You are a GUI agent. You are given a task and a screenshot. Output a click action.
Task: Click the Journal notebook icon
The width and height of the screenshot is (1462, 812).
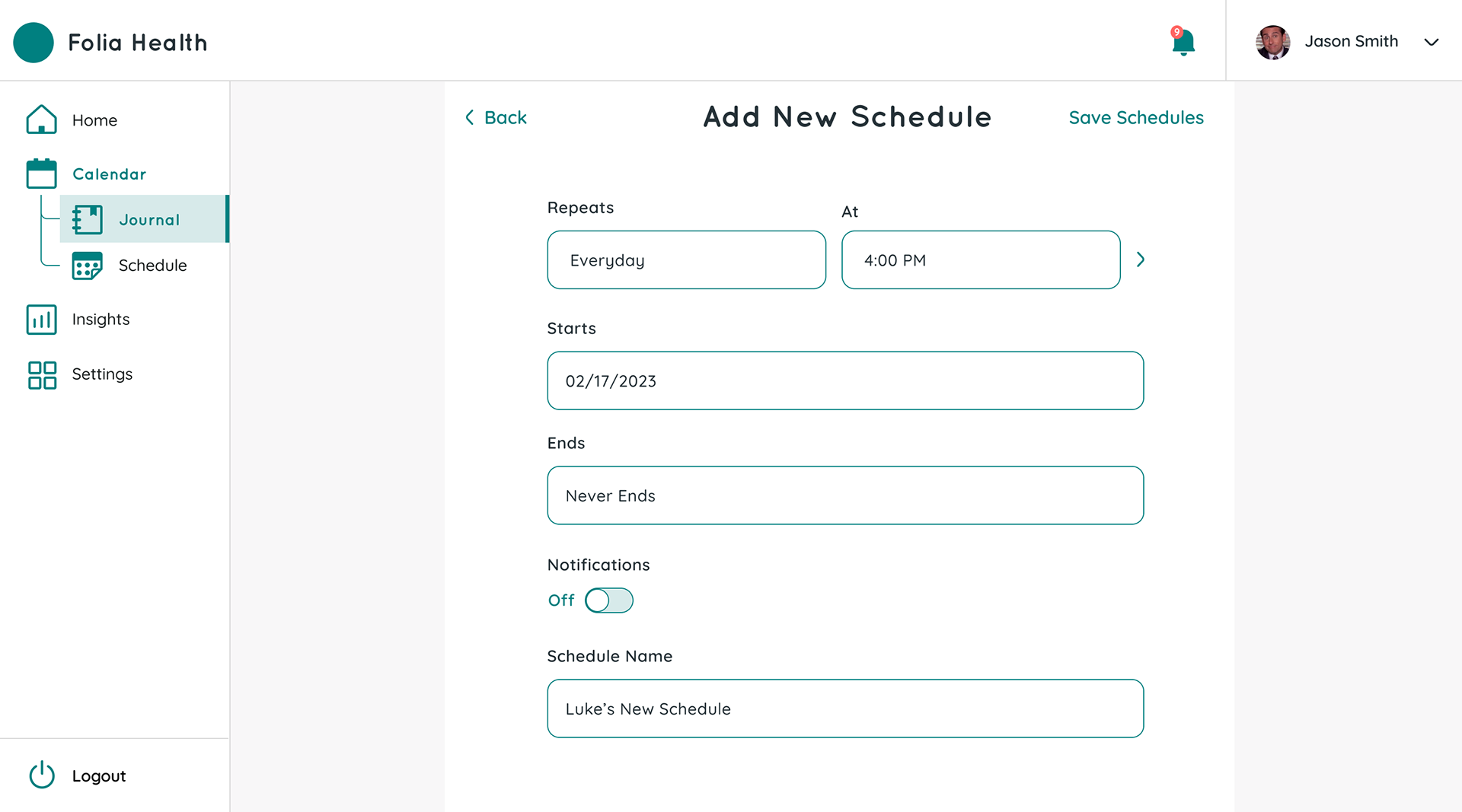[x=88, y=220]
